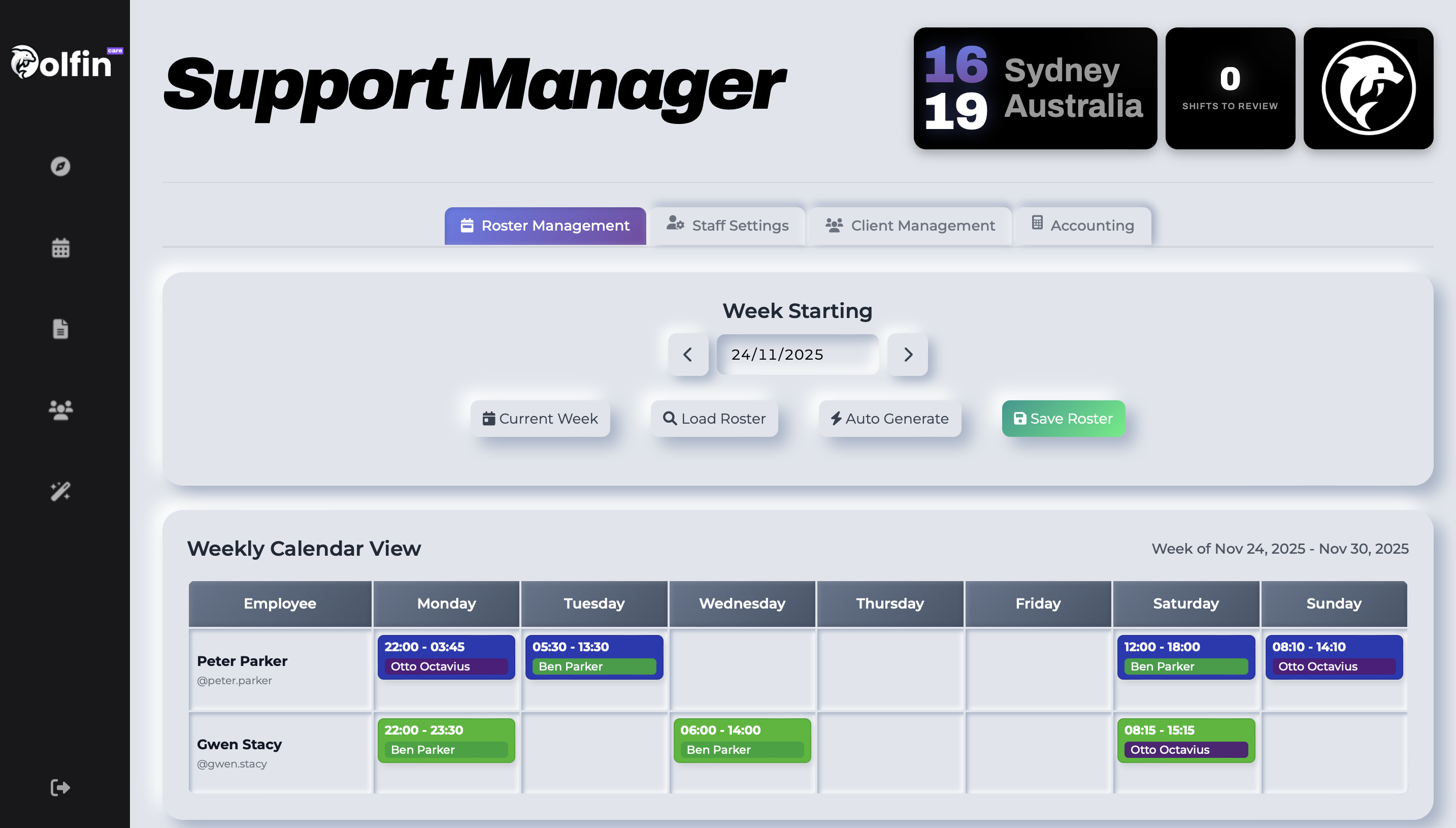The height and width of the screenshot is (828, 1456).
Task: Click the Load Roster button
Action: point(714,419)
